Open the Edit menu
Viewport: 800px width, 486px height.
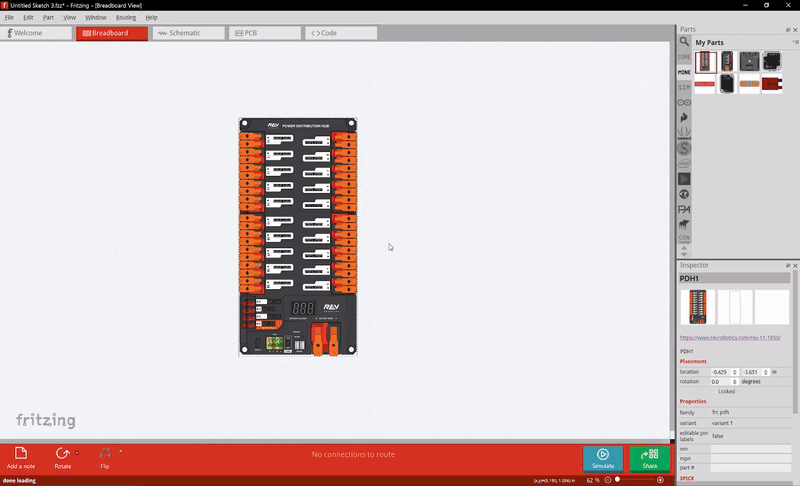[28, 17]
